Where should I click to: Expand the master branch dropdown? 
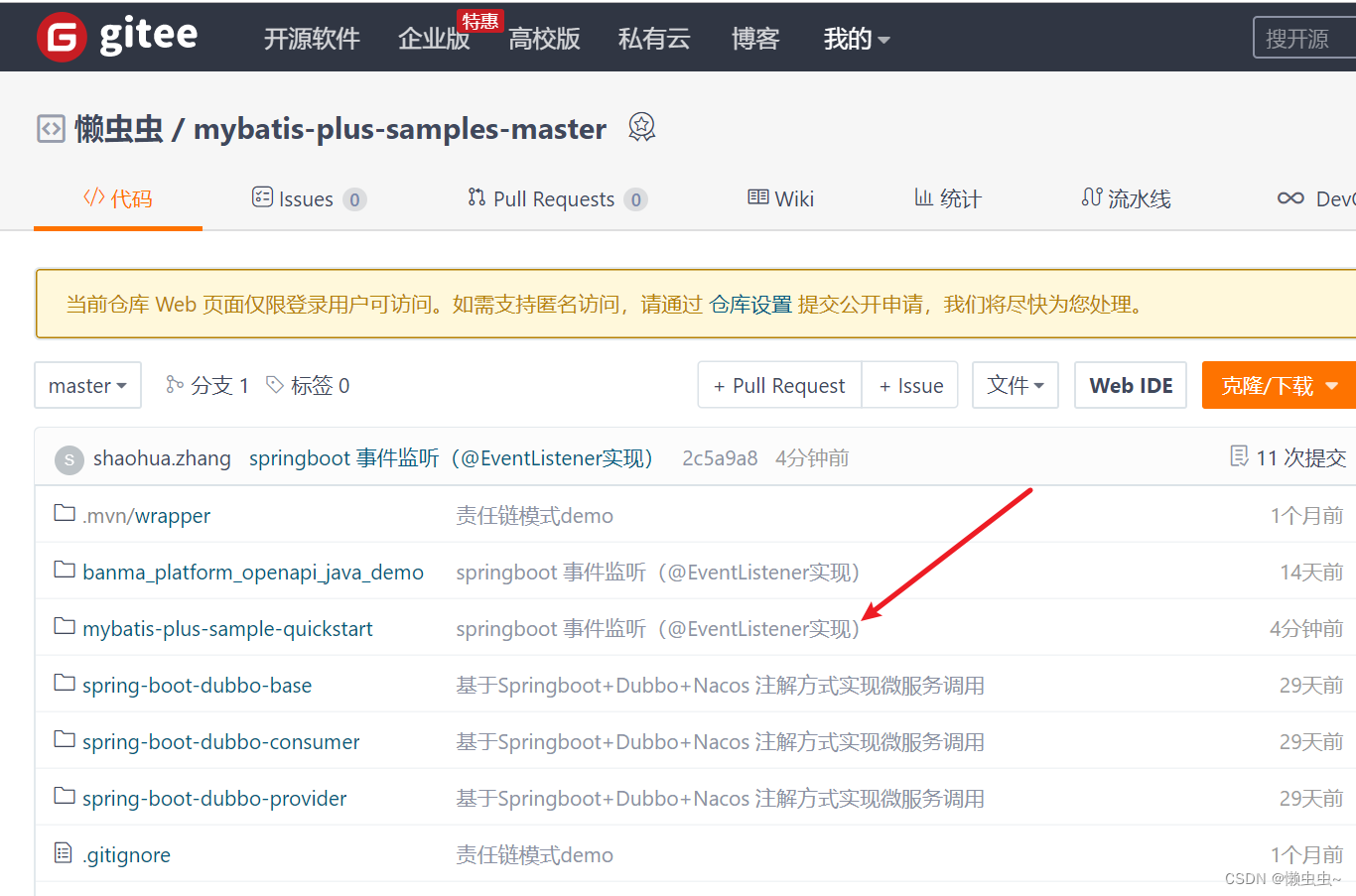click(87, 385)
